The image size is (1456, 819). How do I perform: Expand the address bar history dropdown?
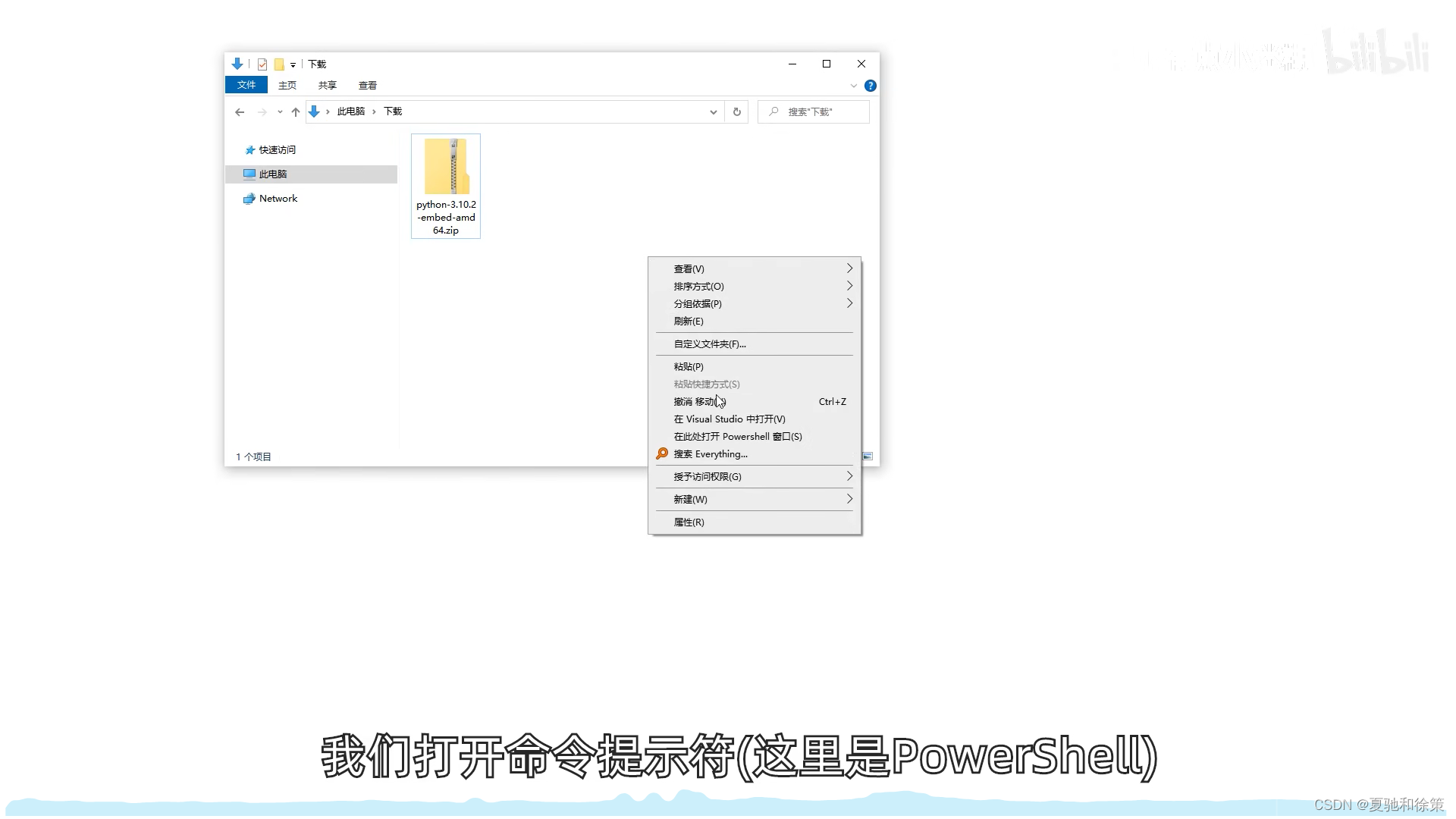(714, 112)
